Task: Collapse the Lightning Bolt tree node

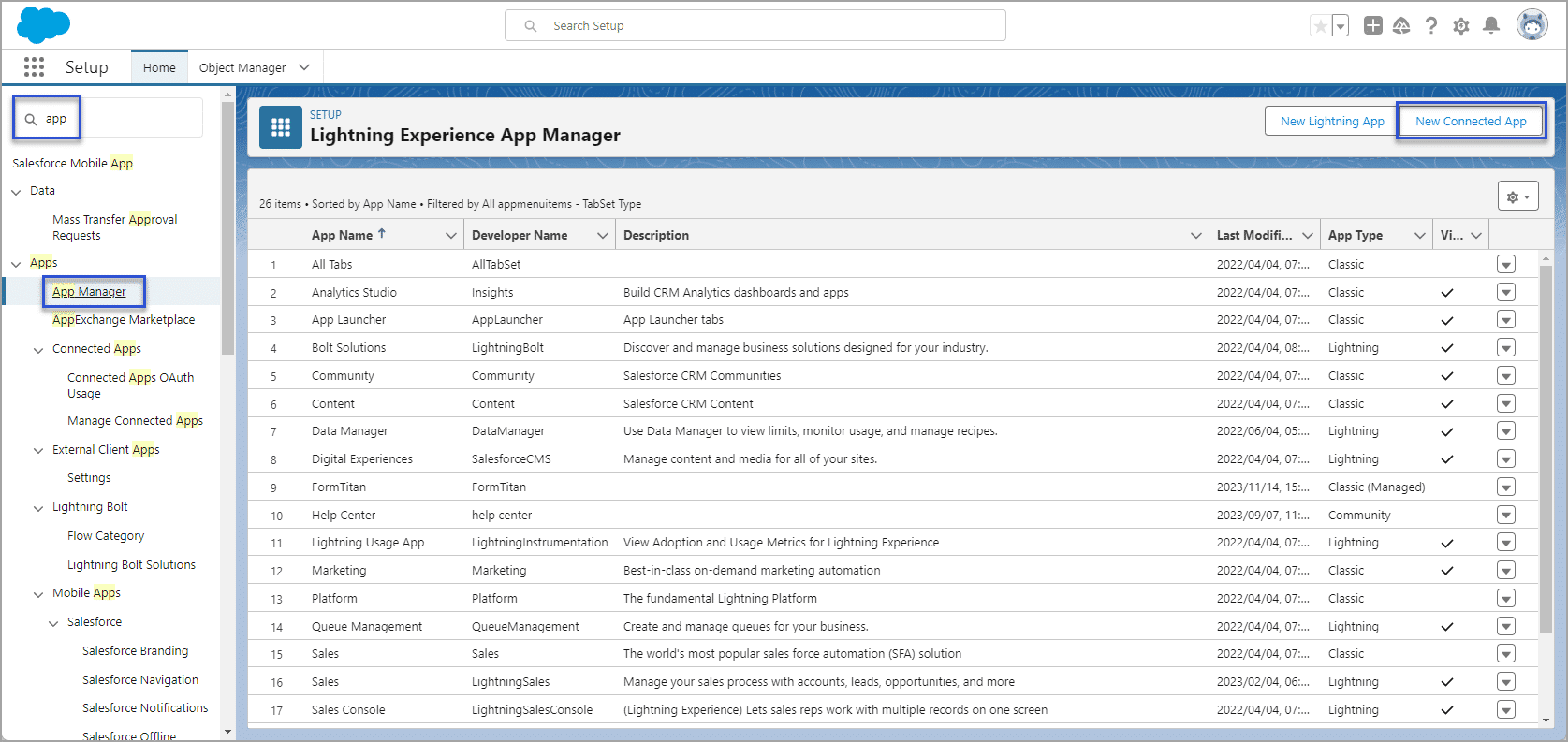Action: point(38,507)
